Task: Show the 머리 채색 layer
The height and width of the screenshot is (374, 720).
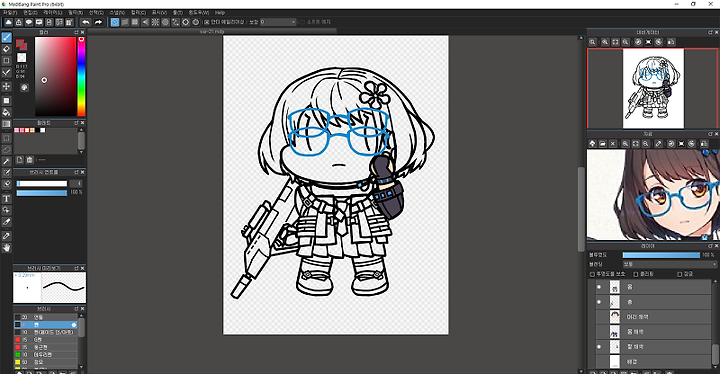Action: 599,317
